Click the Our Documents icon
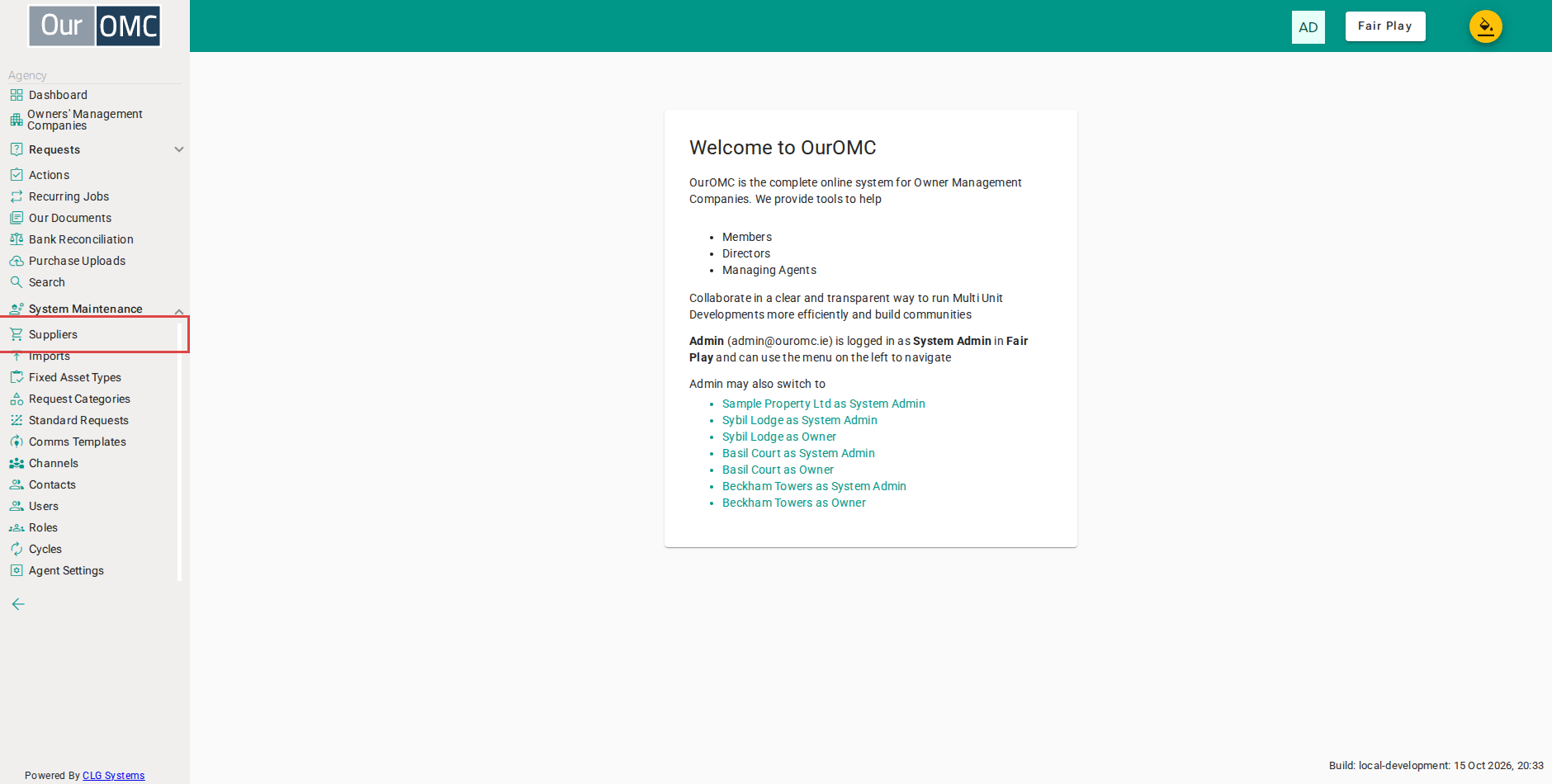The width and height of the screenshot is (1552, 784). pos(17,218)
